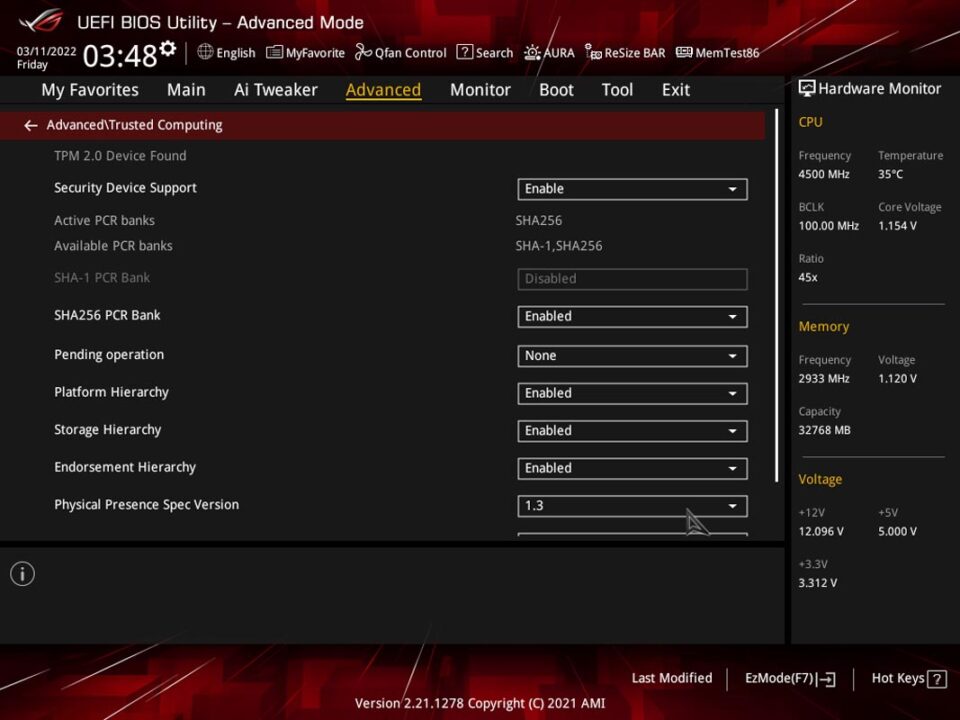Select Endorsement Hierarchy label
Image resolution: width=960 pixels, height=720 pixels.
point(125,467)
